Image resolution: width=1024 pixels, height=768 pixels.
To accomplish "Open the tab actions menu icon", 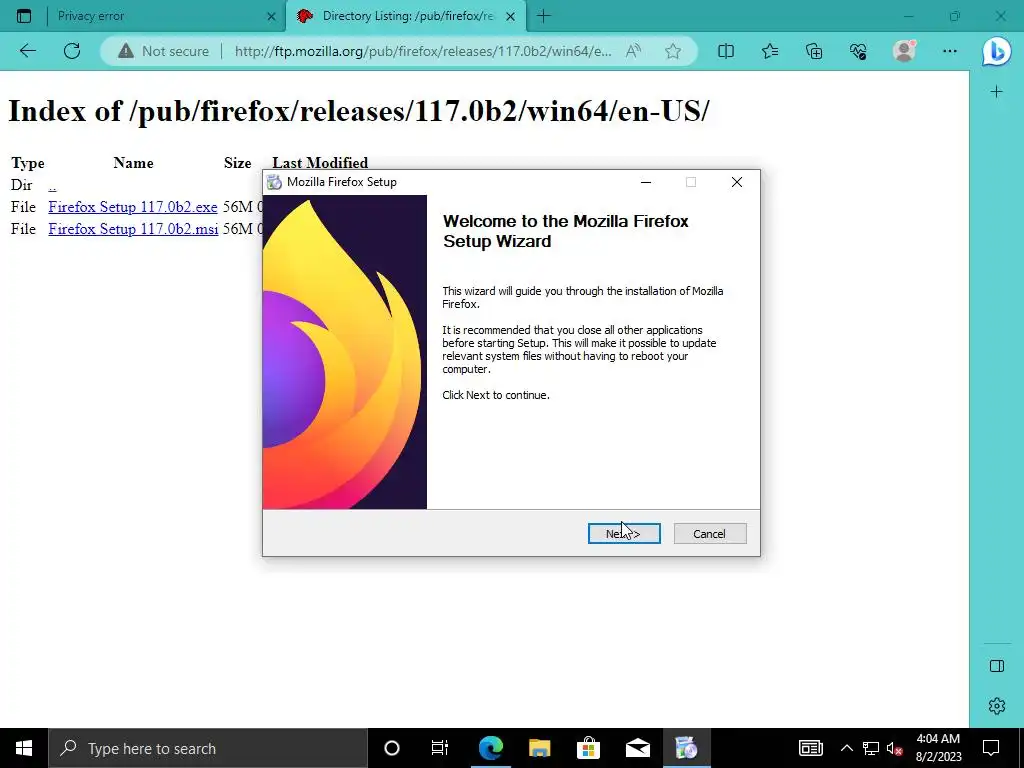I will (x=24, y=16).
